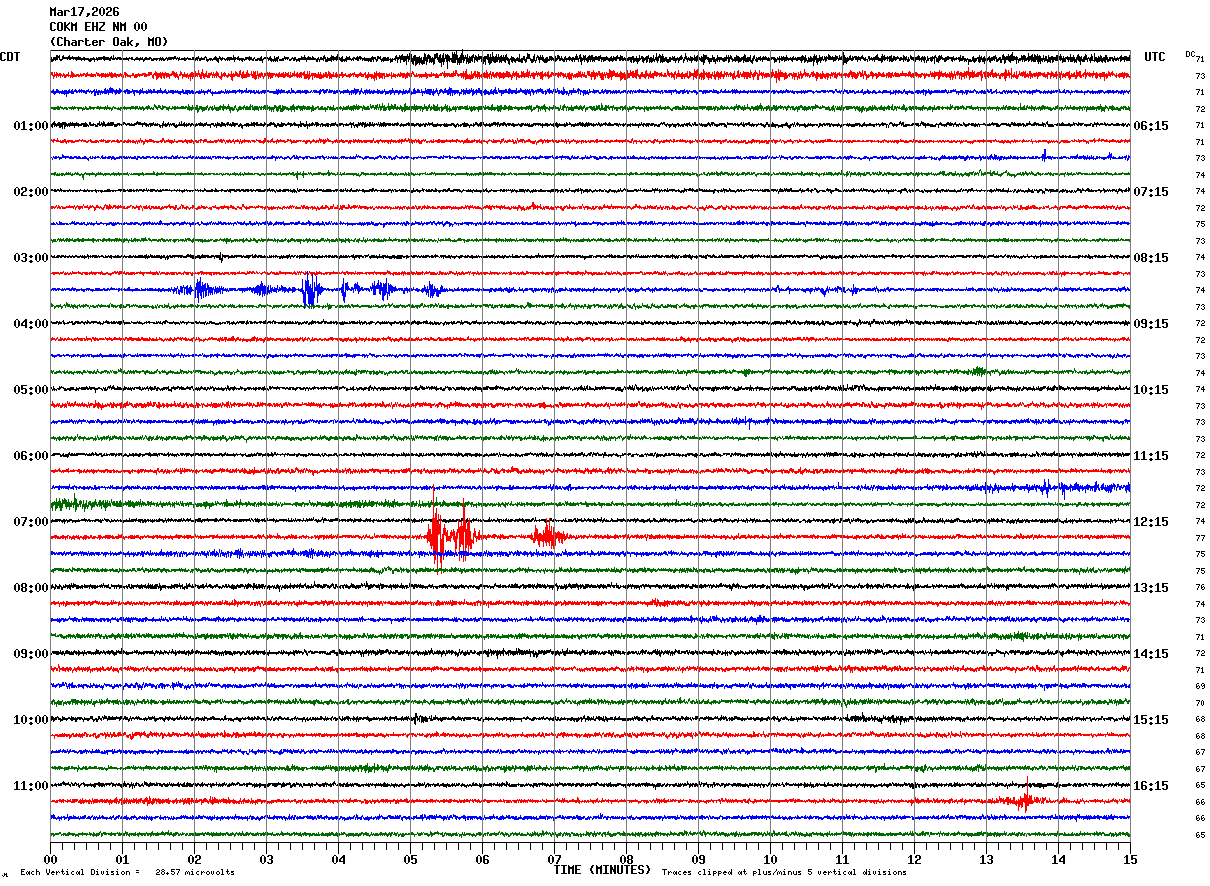Select the 11:00 CDT row label
Image resolution: width=1210 pixels, height=886 pixels.
point(31,786)
